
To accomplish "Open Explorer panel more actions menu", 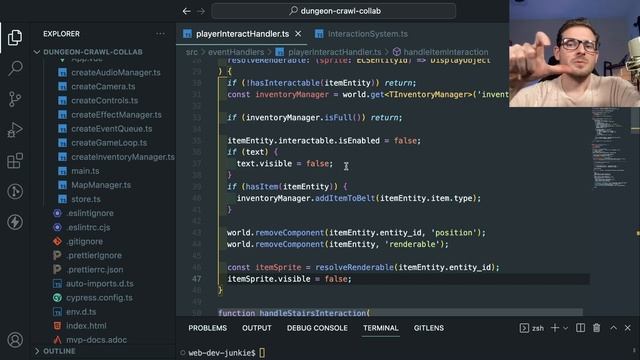I will click(160, 34).
